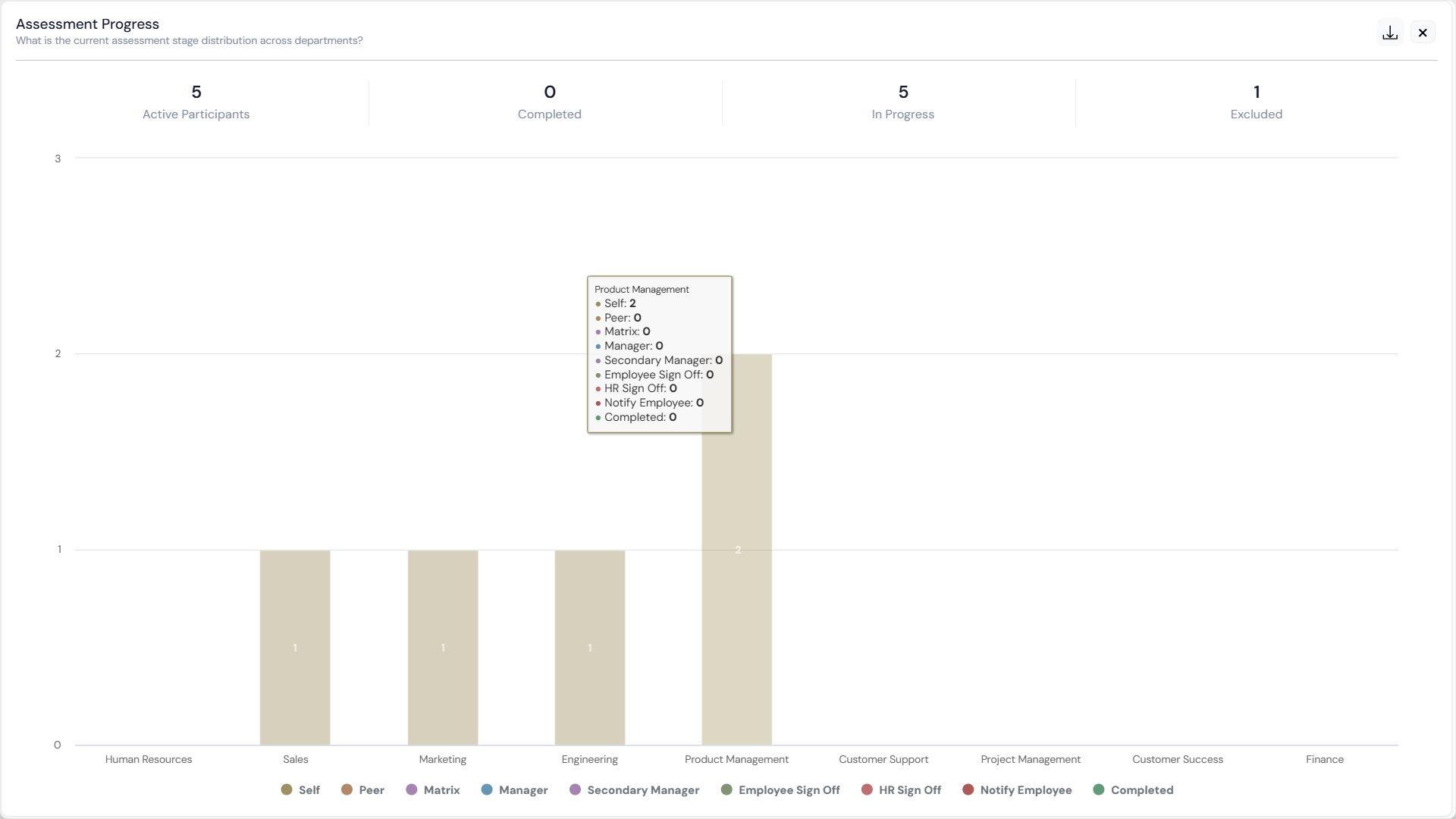Click the Sales bar in the chart
The height and width of the screenshot is (819, 1456).
(x=295, y=648)
